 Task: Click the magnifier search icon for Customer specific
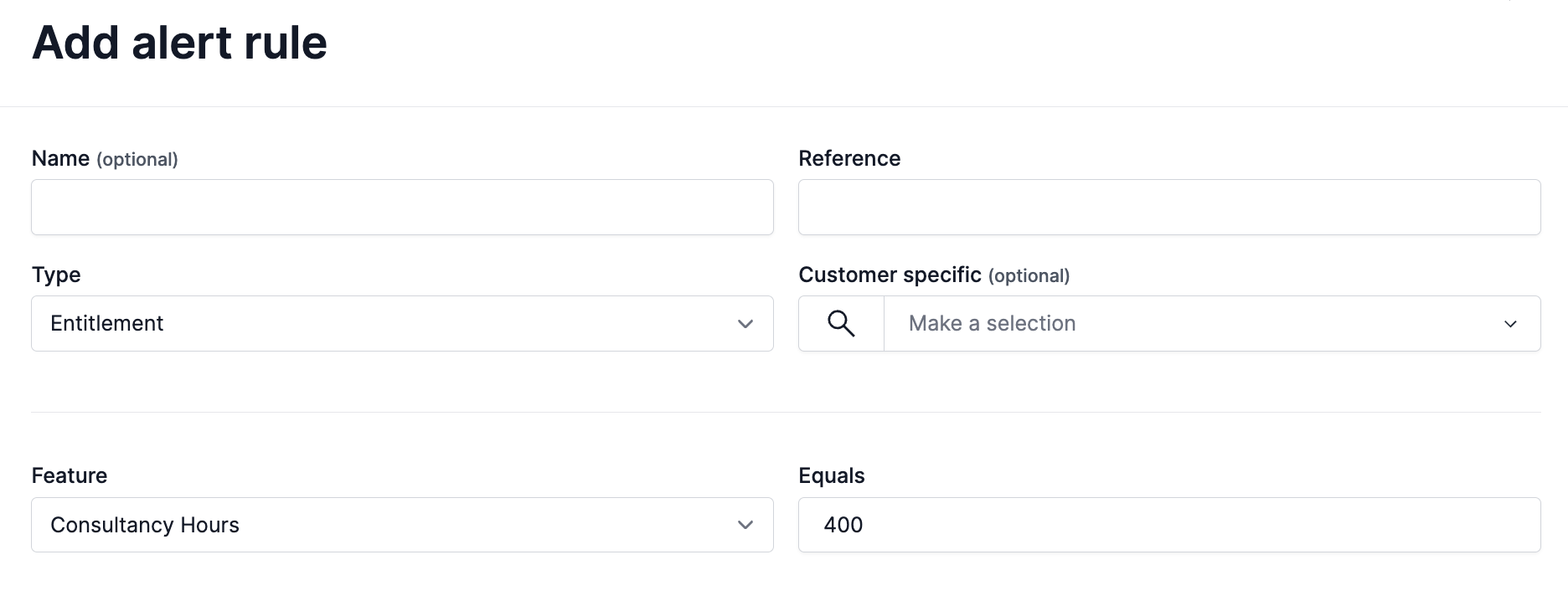(841, 323)
